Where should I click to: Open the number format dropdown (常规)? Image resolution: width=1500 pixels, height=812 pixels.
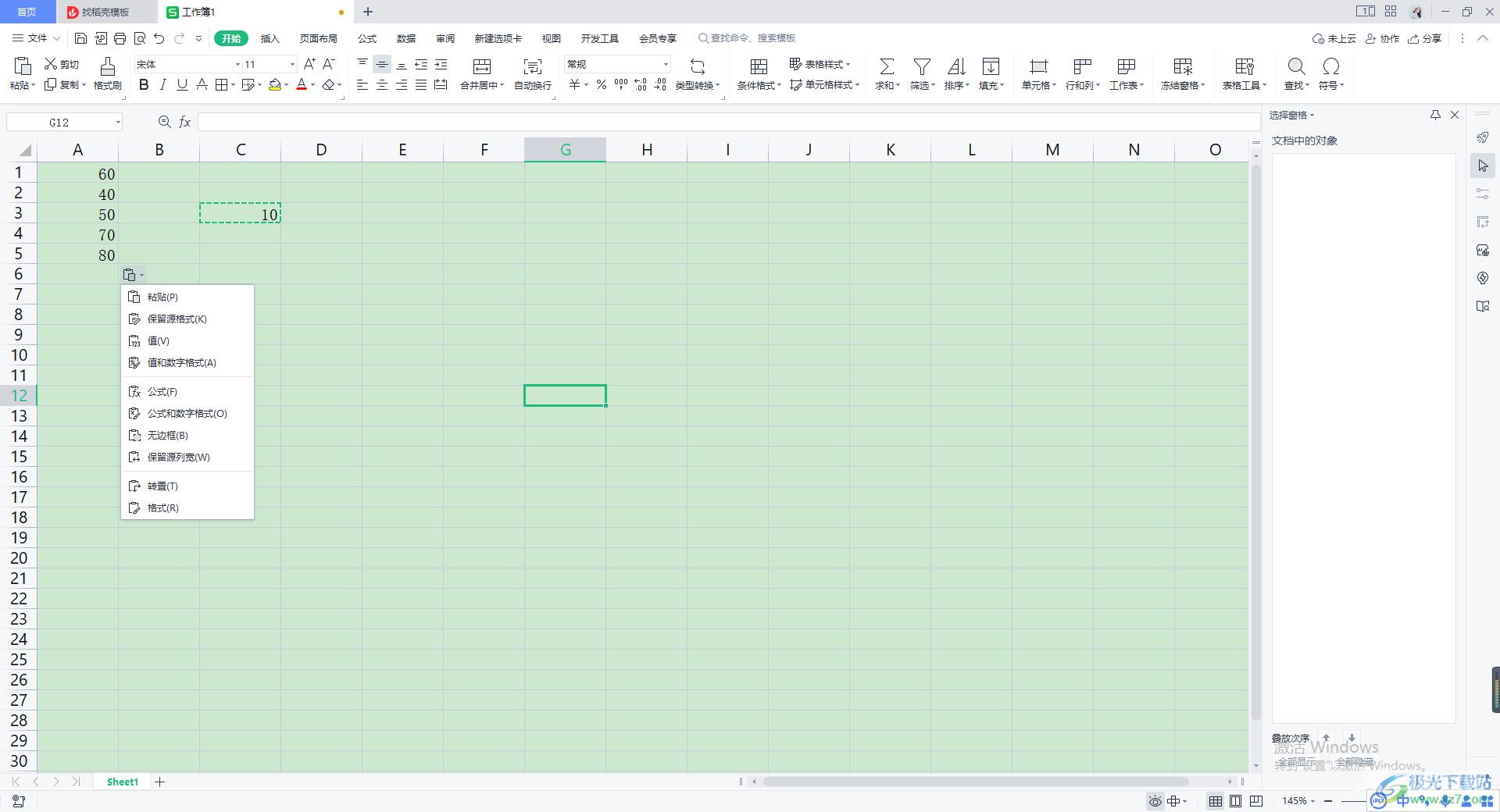pos(666,64)
